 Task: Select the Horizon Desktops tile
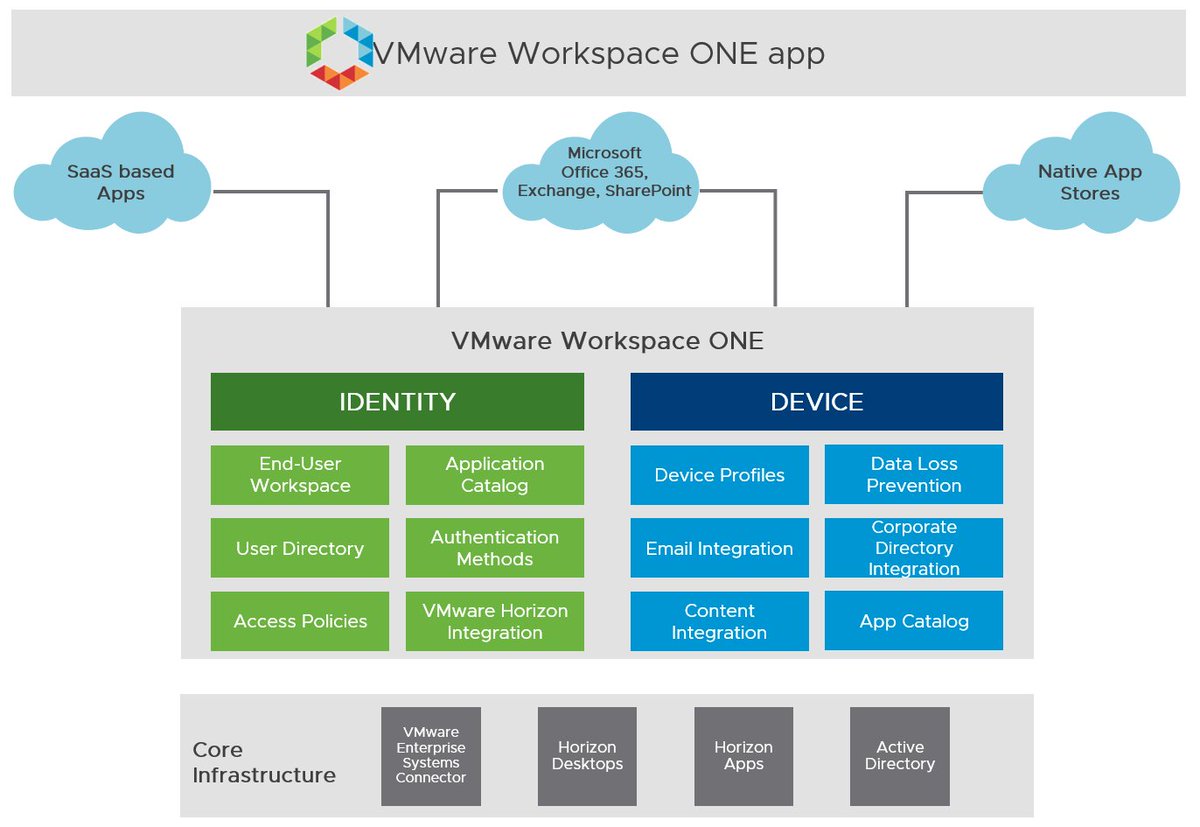coord(587,756)
